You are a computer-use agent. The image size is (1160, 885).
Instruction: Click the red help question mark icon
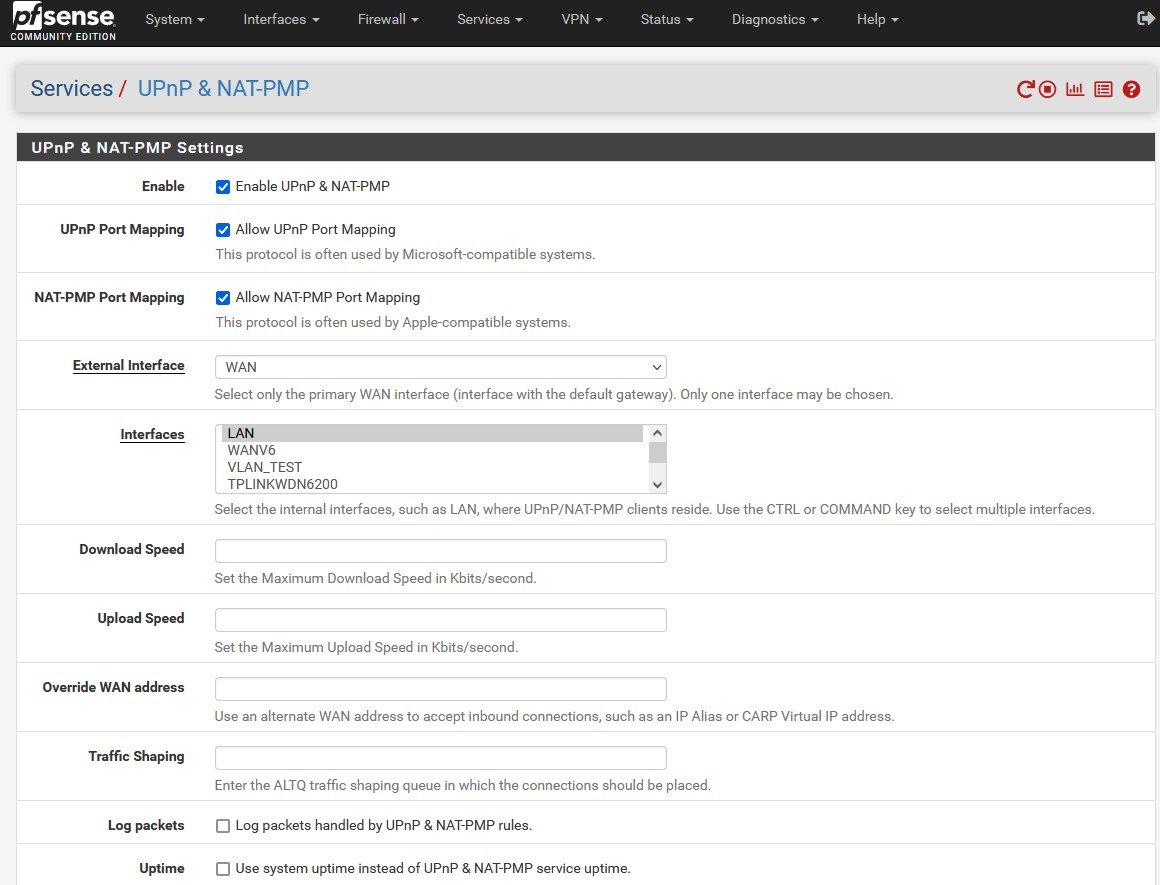[x=1131, y=89]
